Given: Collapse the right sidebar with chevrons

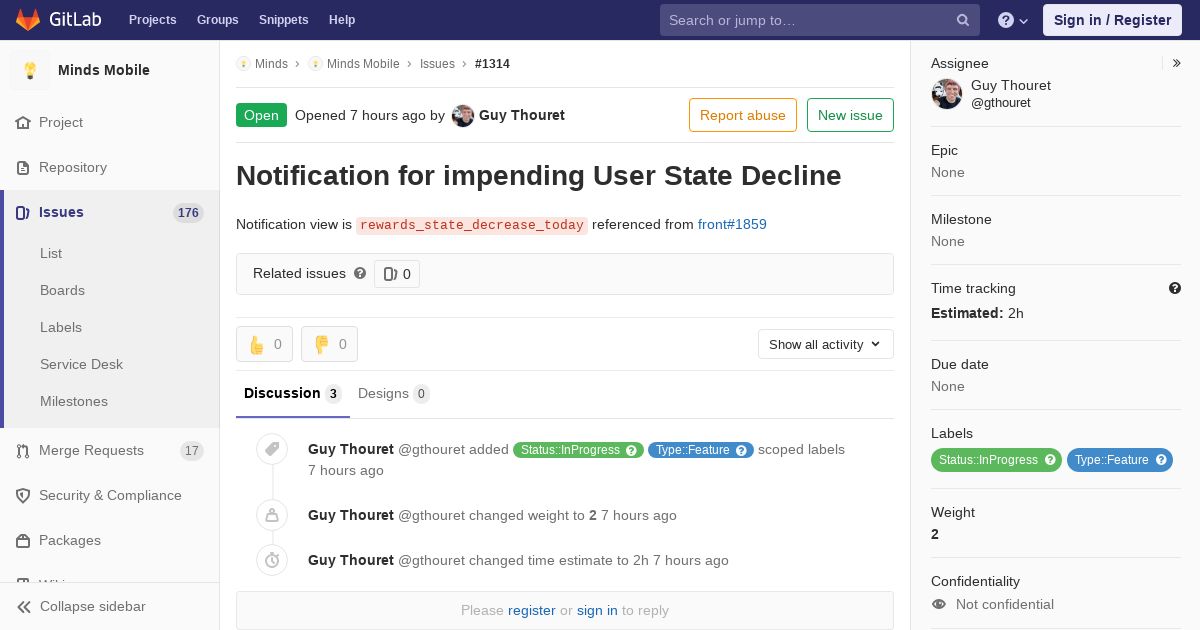Looking at the screenshot, I should (1177, 63).
